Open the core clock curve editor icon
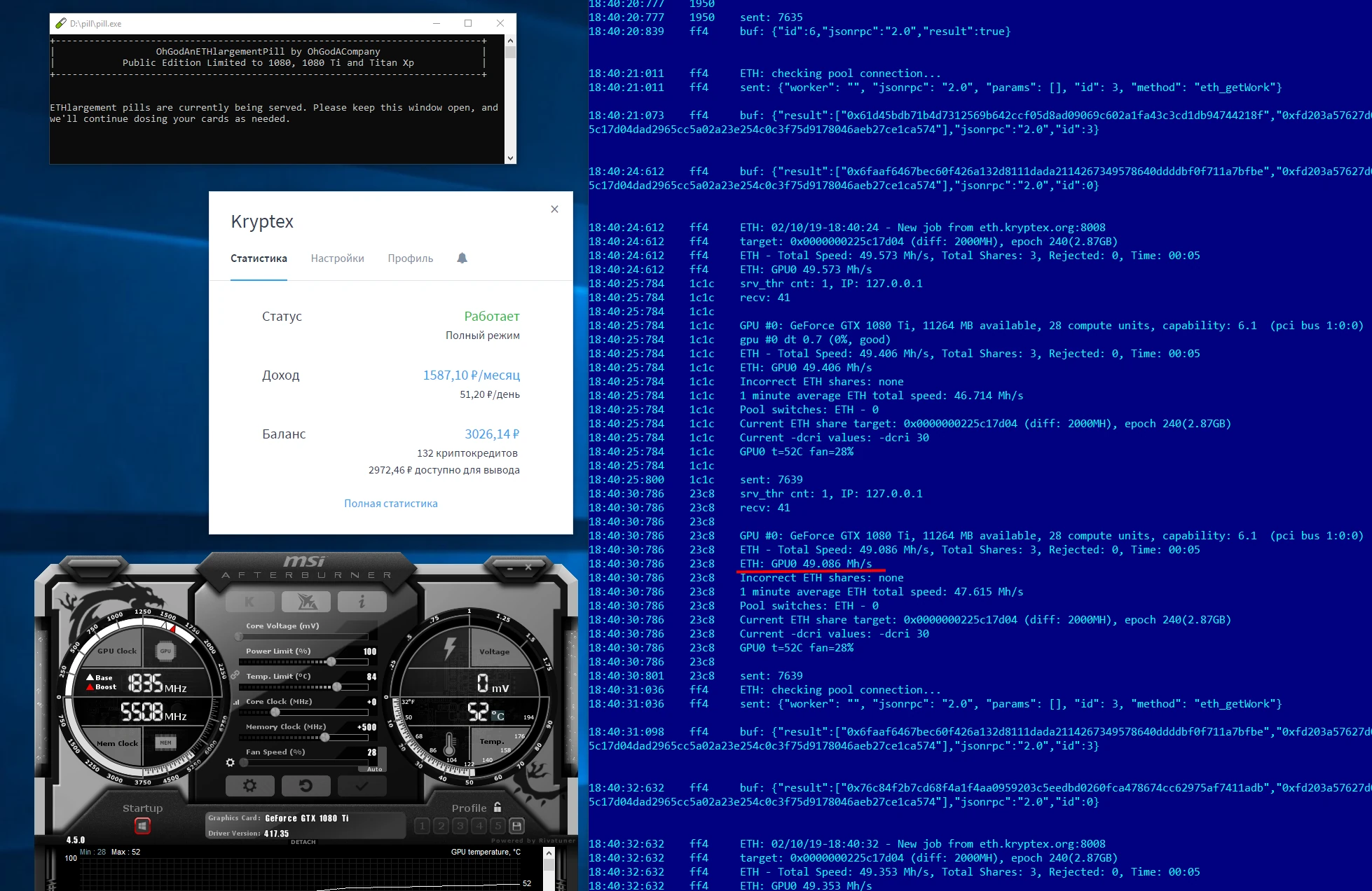Screen dimensions: 1372x891 pyautogui.click(x=236, y=702)
